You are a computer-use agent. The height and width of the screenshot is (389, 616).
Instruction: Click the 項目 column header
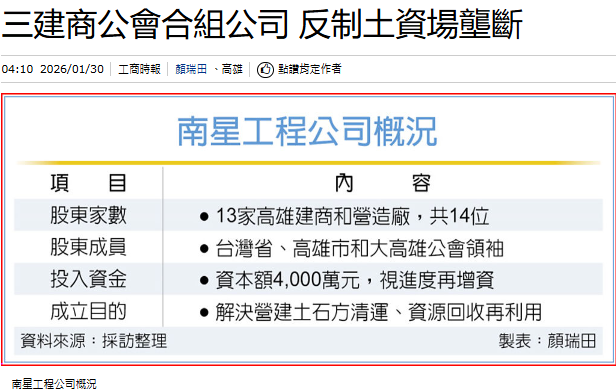88,183
